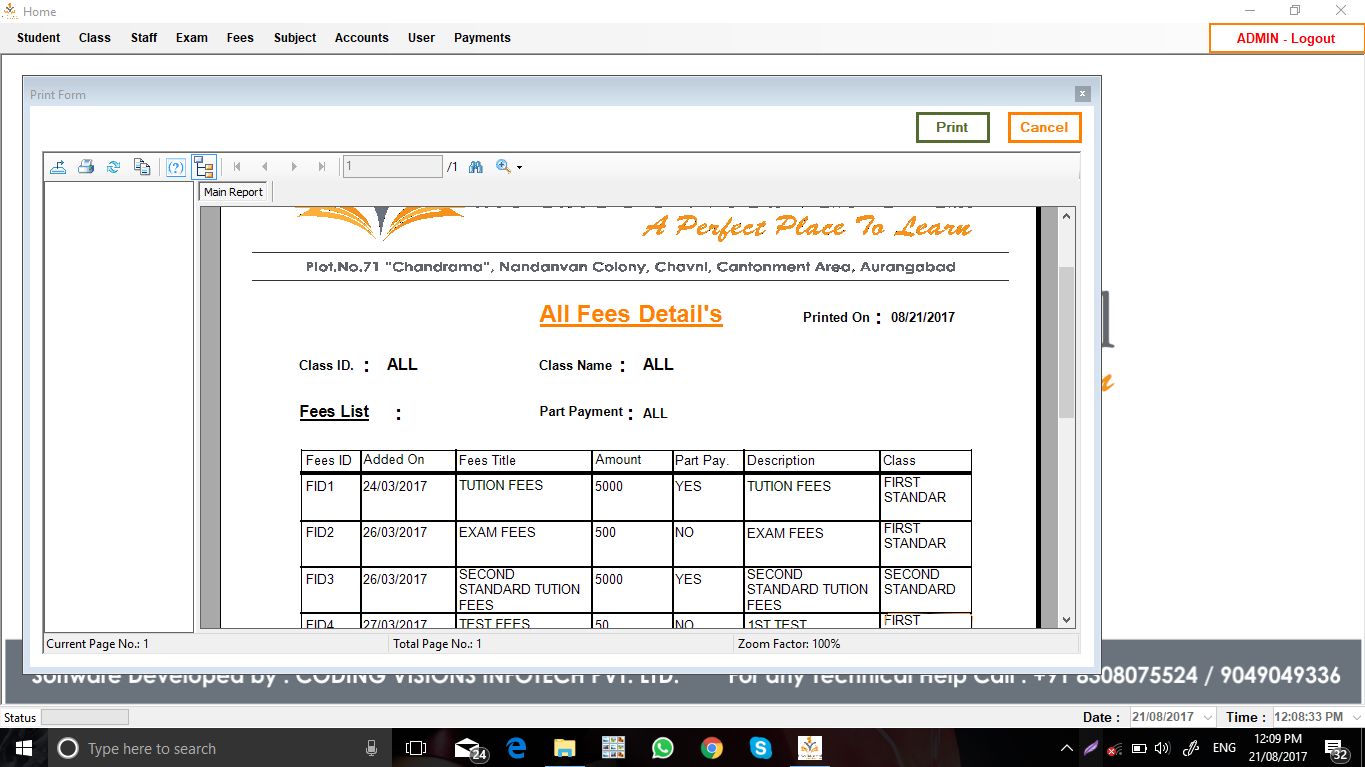1365x767 pixels.
Task: Open the Class menu
Action: 95,38
